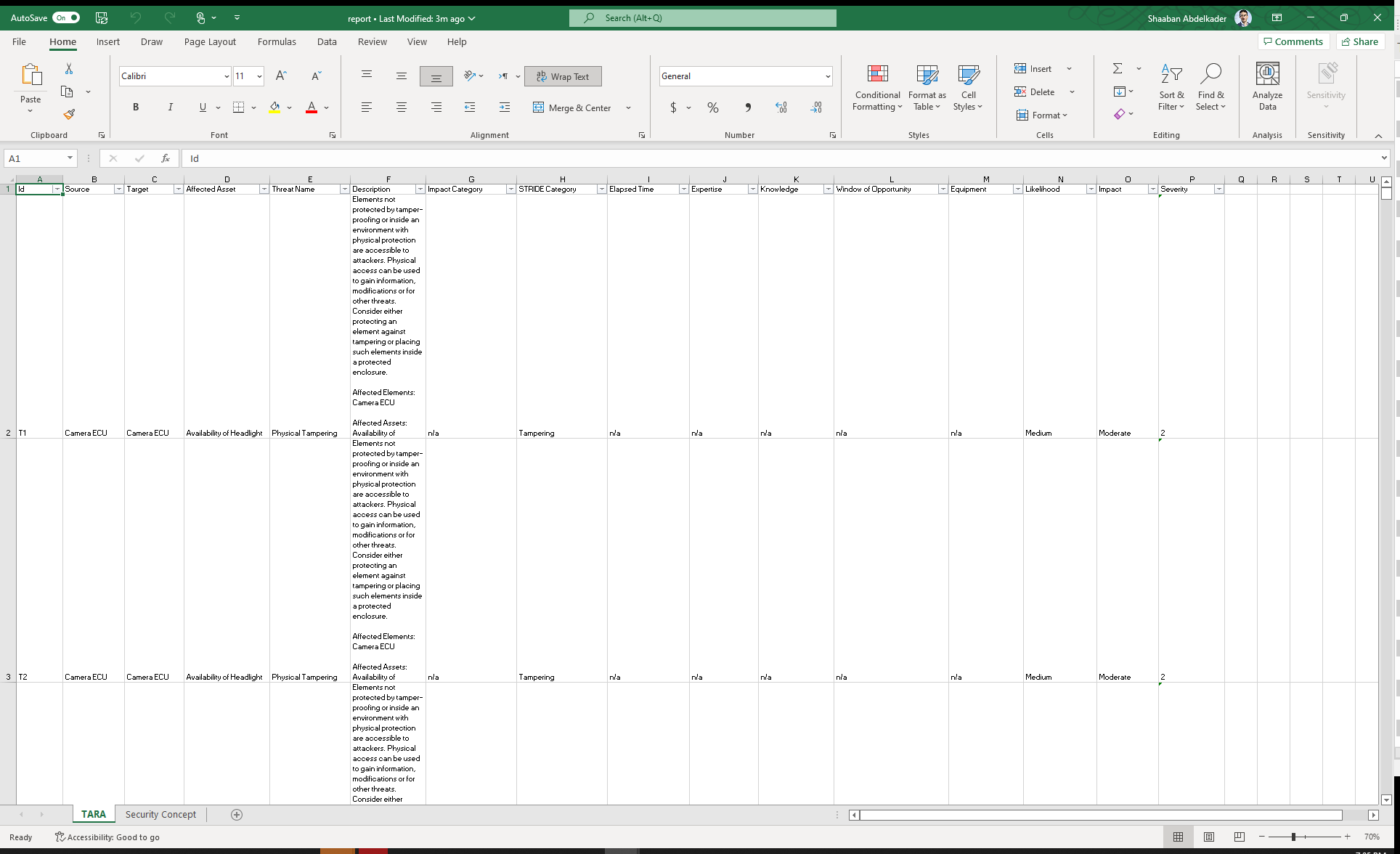The width and height of the screenshot is (1400, 854).
Task: Switch to the Formulas ribbon tab
Action: 277,41
